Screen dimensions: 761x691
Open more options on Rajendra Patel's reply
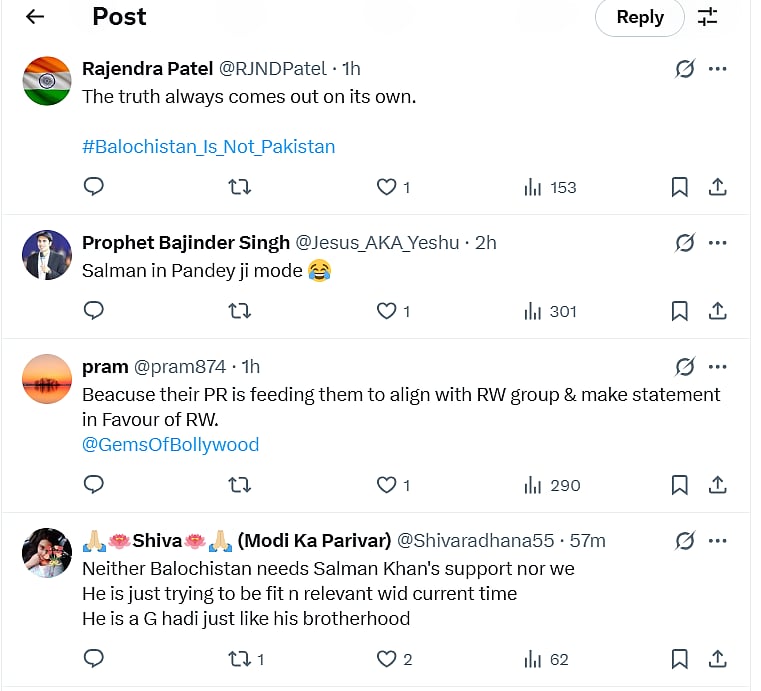(717, 69)
